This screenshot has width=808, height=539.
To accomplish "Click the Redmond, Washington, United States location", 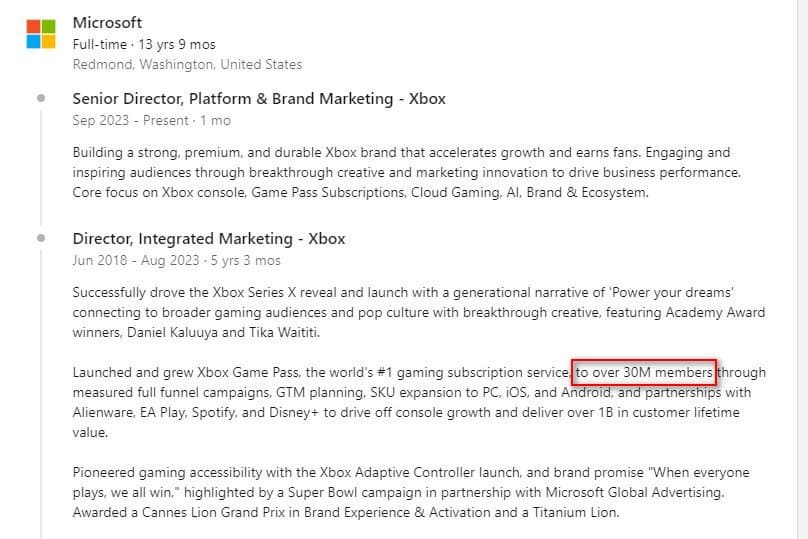I will [x=187, y=64].
